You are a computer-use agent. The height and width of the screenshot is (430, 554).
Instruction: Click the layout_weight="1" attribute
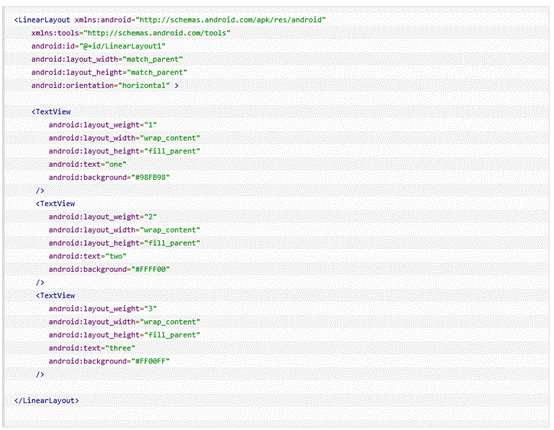click(x=103, y=125)
